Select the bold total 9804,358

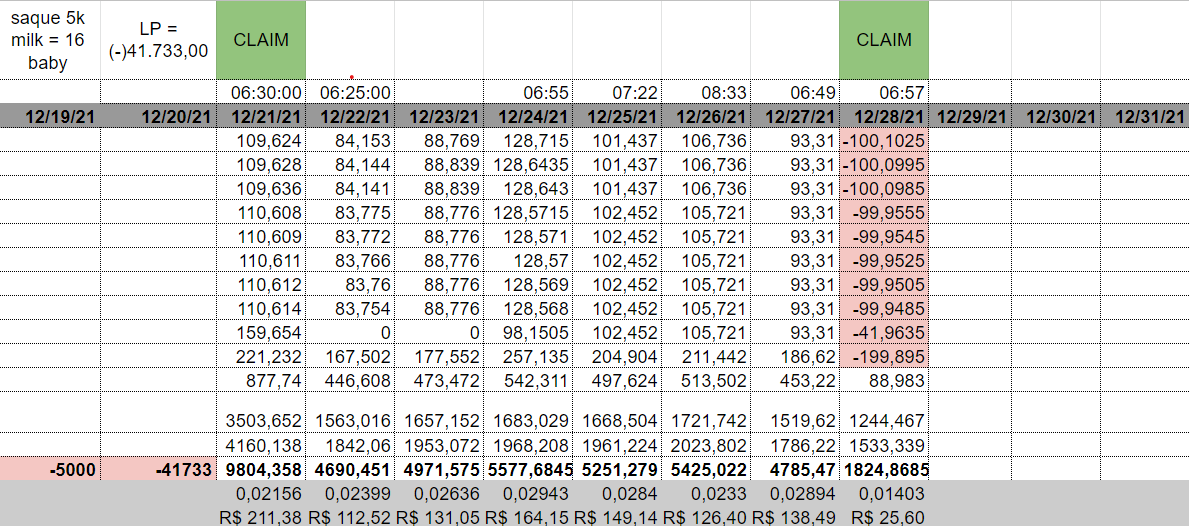[261, 469]
